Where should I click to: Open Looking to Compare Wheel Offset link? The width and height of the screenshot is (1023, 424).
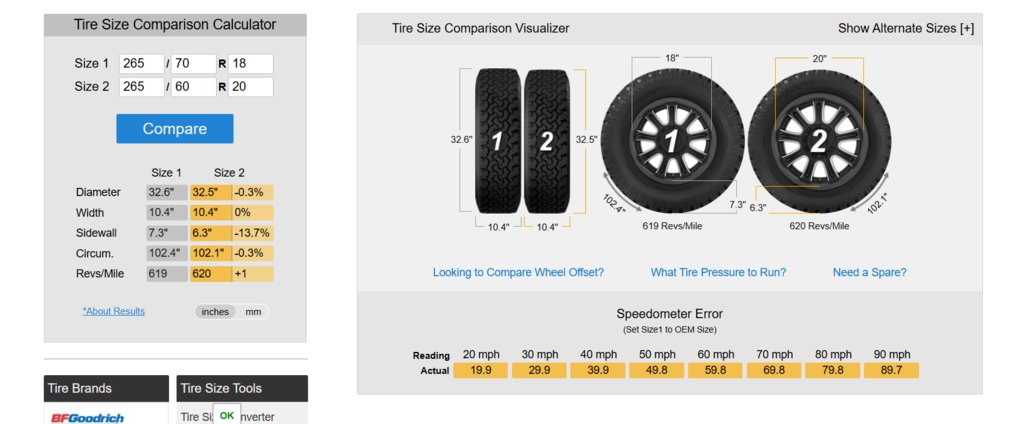[518, 273]
